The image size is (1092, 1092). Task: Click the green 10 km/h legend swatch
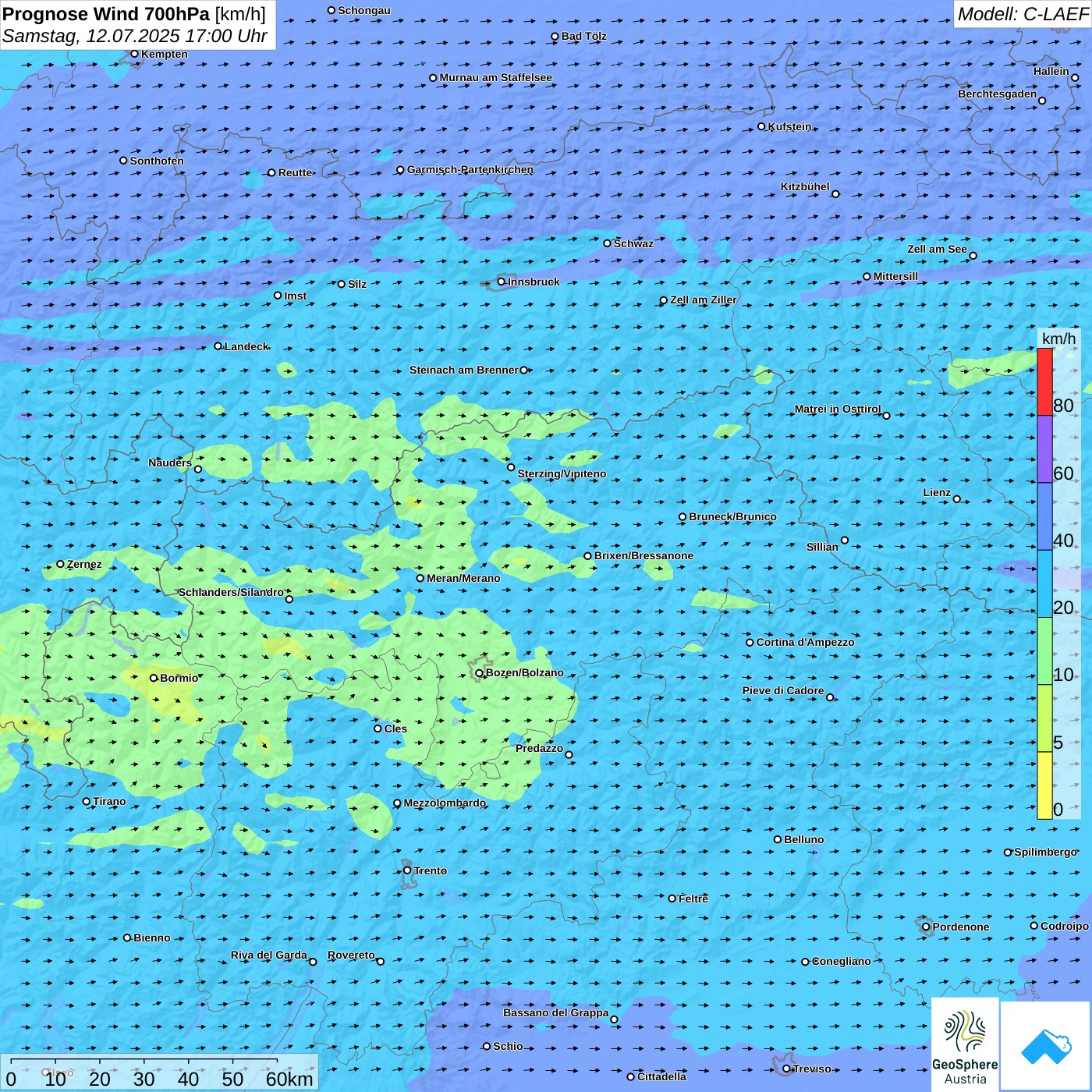pyautogui.click(x=1045, y=651)
